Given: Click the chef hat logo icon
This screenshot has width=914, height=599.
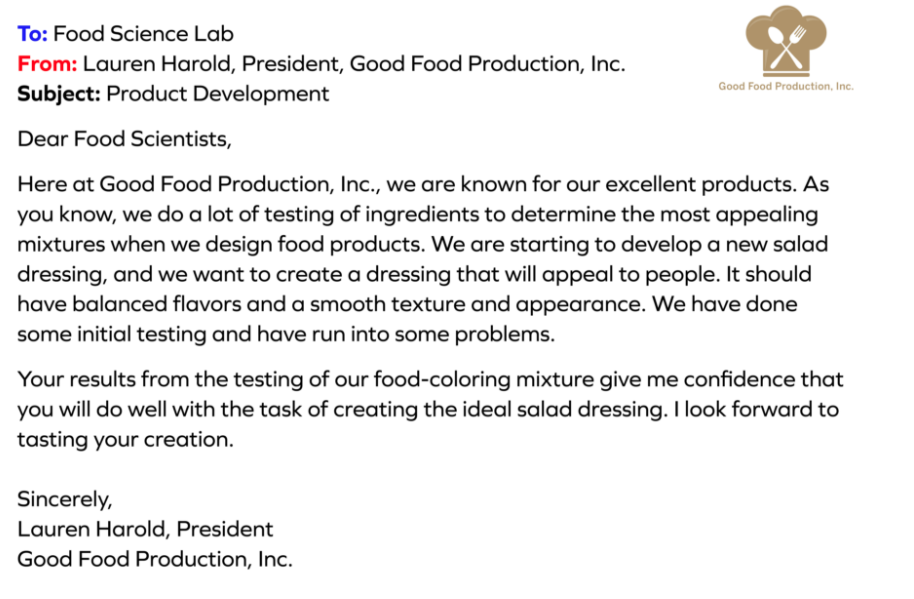Looking at the screenshot, I should [786, 43].
